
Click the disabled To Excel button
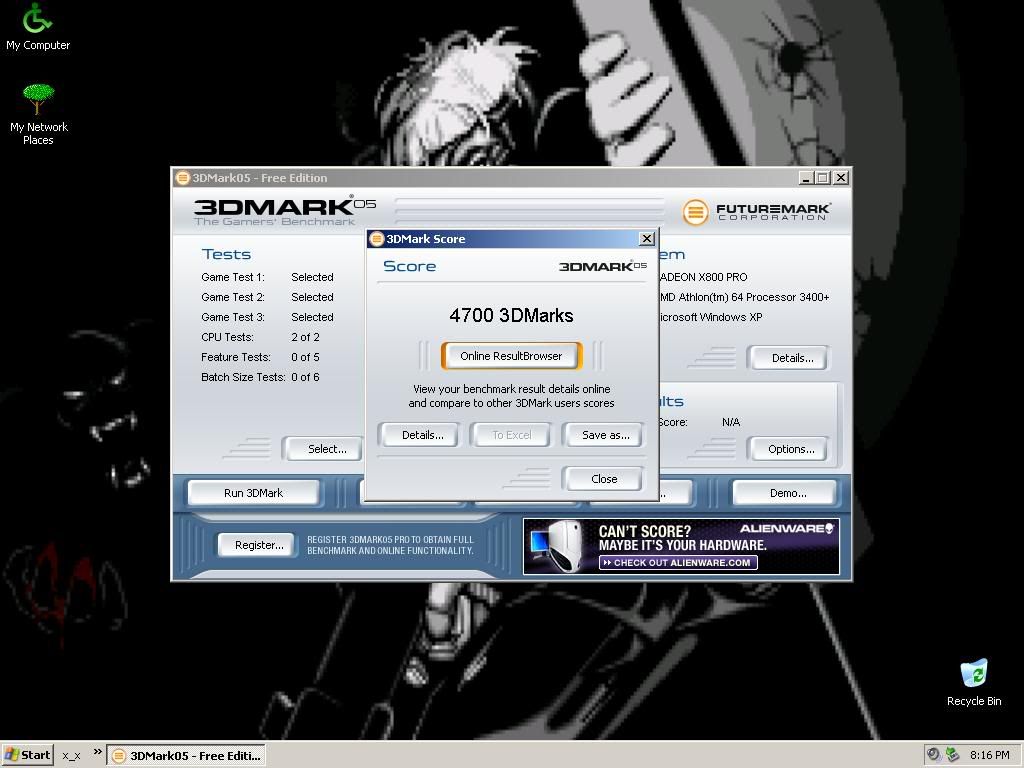coord(511,435)
